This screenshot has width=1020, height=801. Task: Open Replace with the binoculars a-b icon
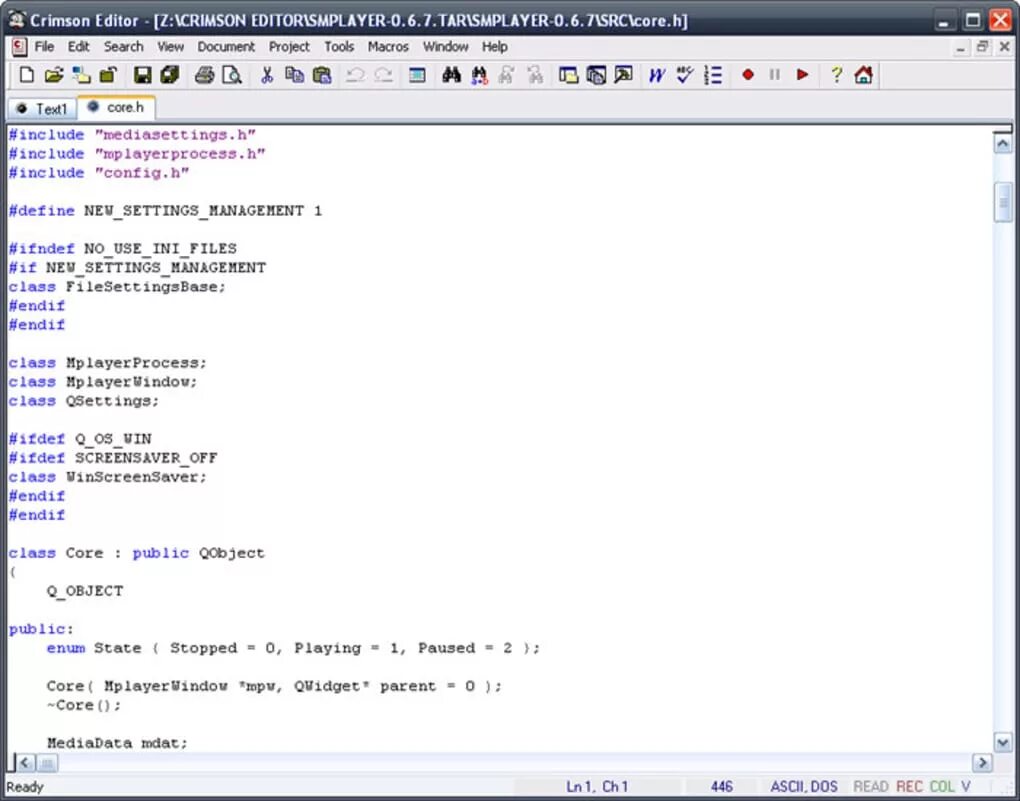coord(479,75)
